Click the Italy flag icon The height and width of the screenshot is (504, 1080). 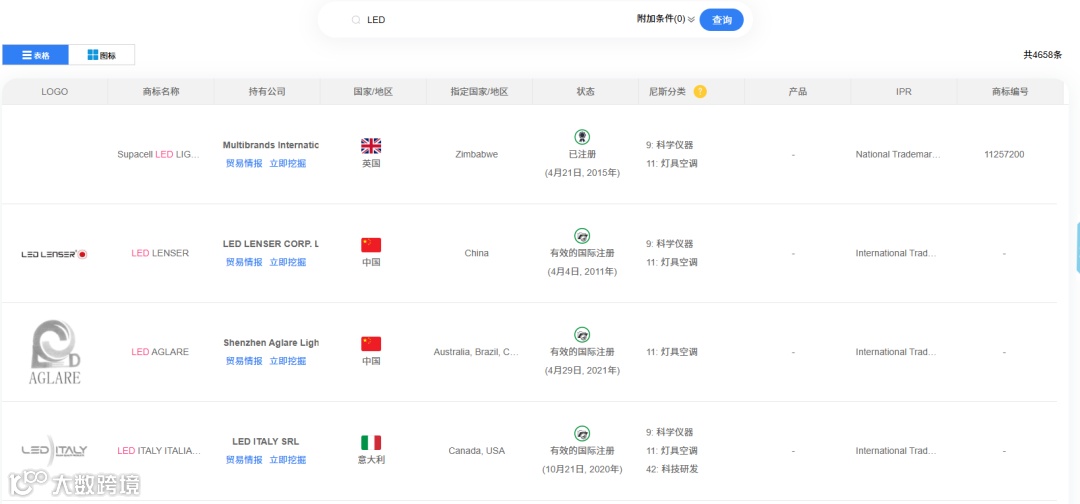coord(371,443)
